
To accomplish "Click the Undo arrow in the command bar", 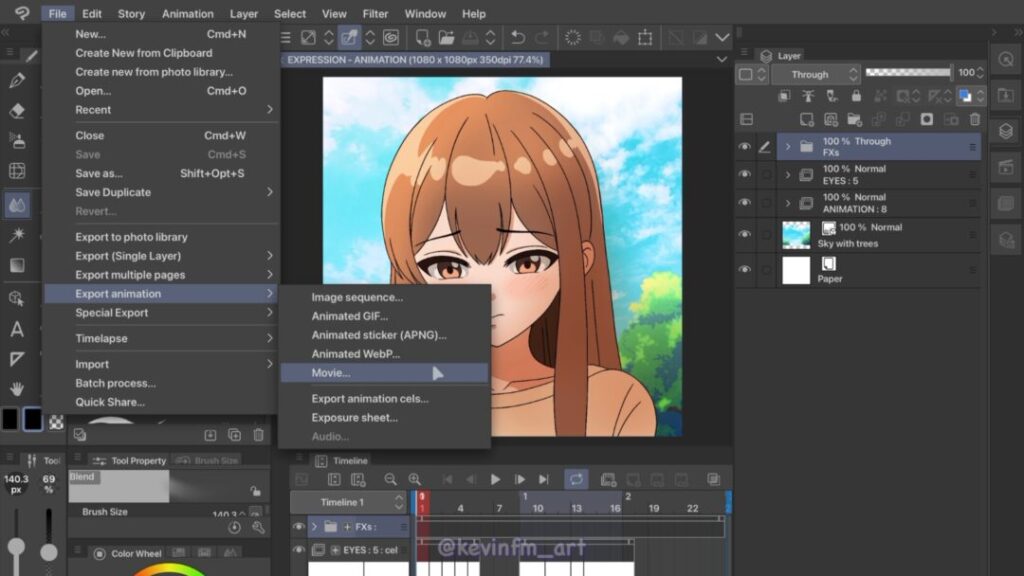I will [x=517, y=38].
